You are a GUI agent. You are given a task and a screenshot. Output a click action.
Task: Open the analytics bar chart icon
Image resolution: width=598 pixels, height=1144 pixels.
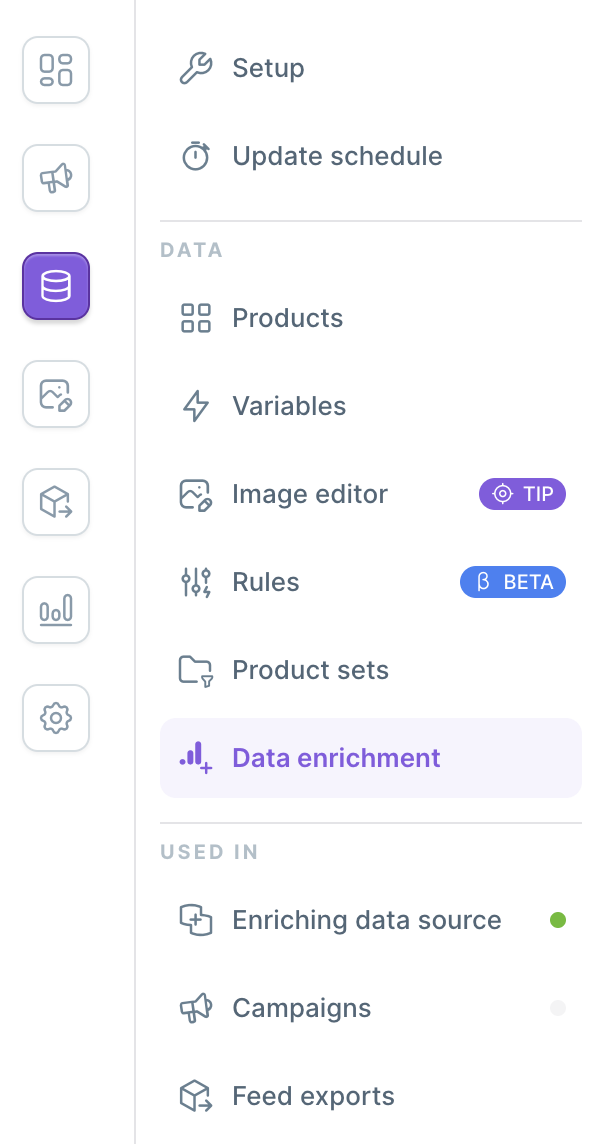(x=55, y=610)
